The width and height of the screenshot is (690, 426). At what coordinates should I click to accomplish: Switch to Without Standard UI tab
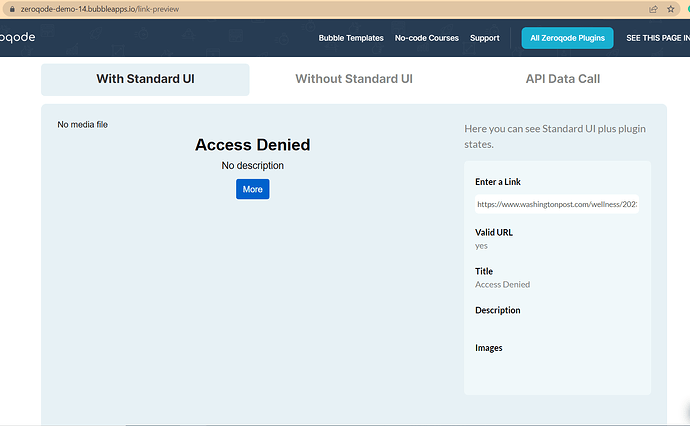tap(354, 79)
